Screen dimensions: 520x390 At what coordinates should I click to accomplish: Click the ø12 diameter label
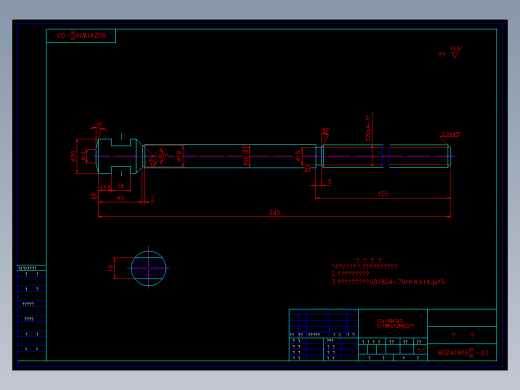(x=83, y=156)
